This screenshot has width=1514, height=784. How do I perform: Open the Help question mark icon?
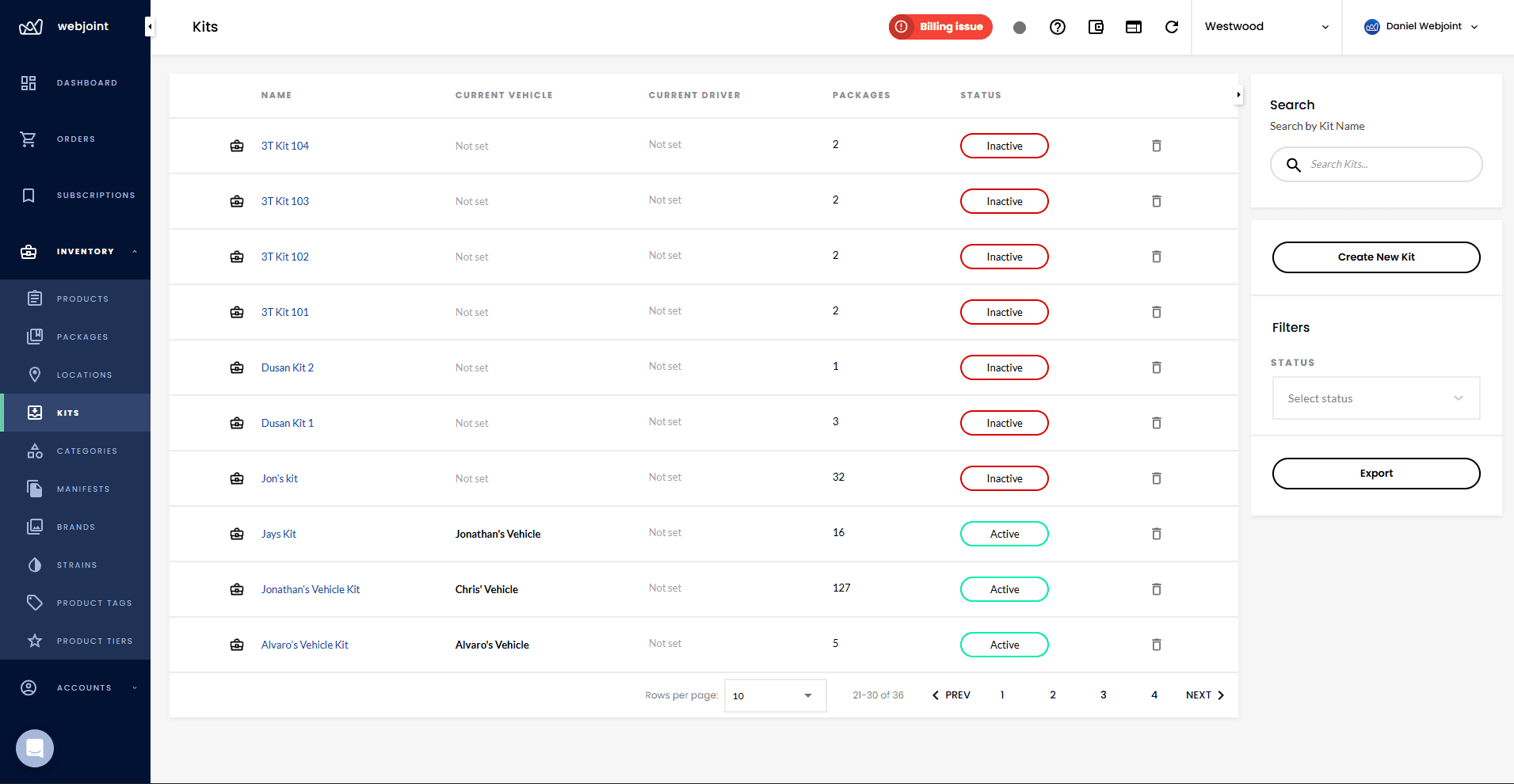pos(1058,26)
